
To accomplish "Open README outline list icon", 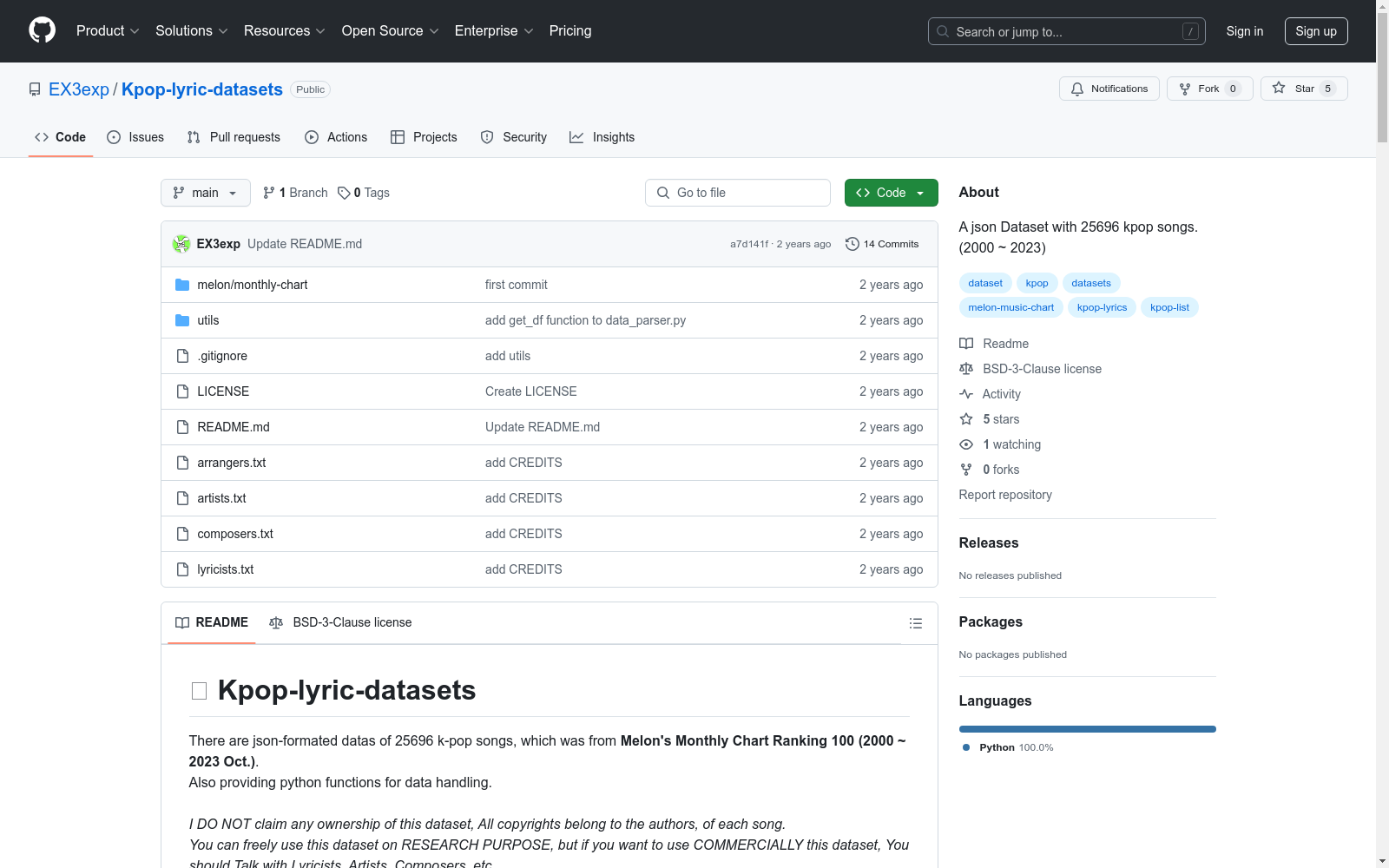I will click(x=915, y=623).
